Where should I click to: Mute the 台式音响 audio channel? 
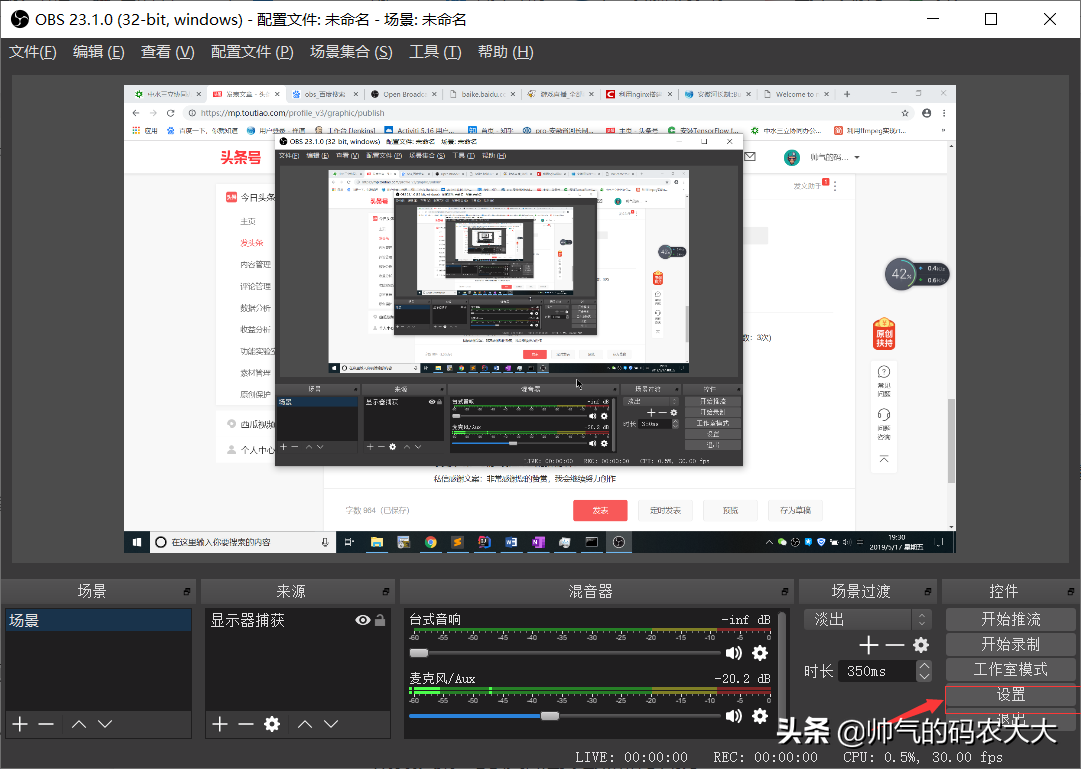coord(734,652)
